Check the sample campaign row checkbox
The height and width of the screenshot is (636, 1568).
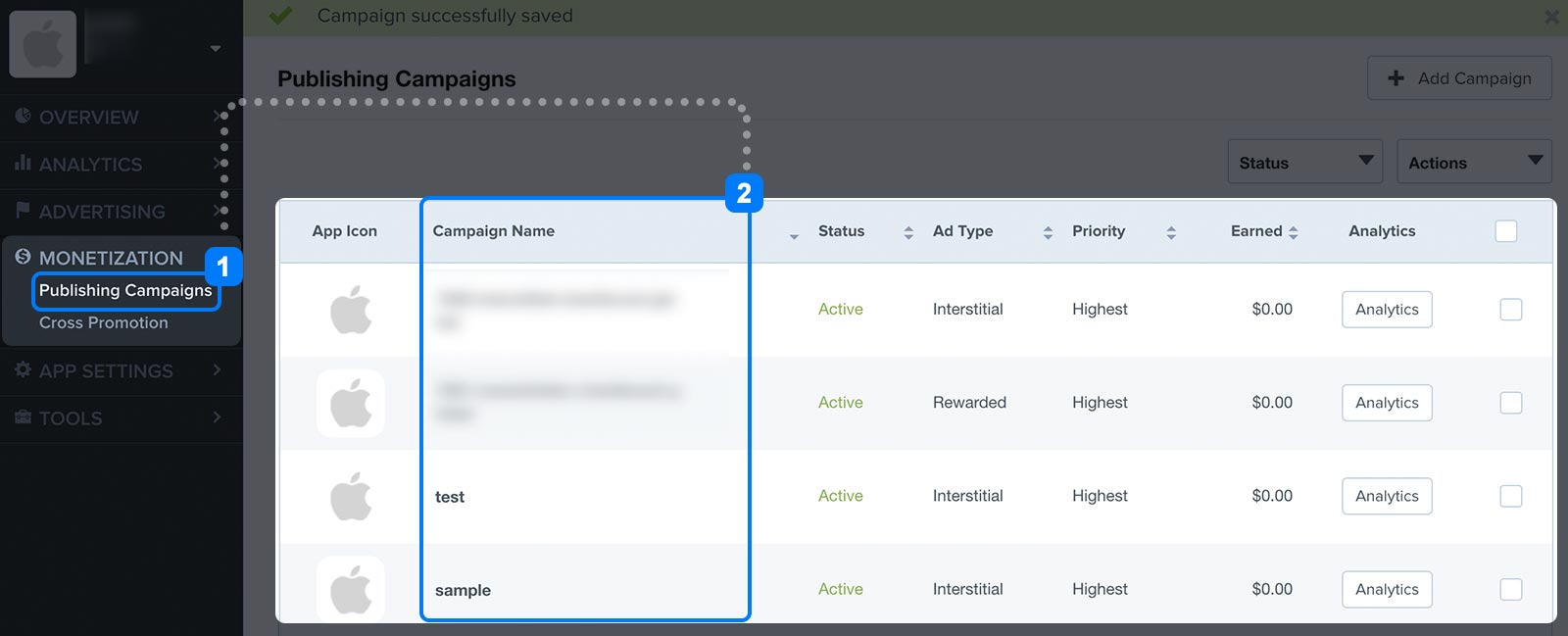tap(1511, 589)
